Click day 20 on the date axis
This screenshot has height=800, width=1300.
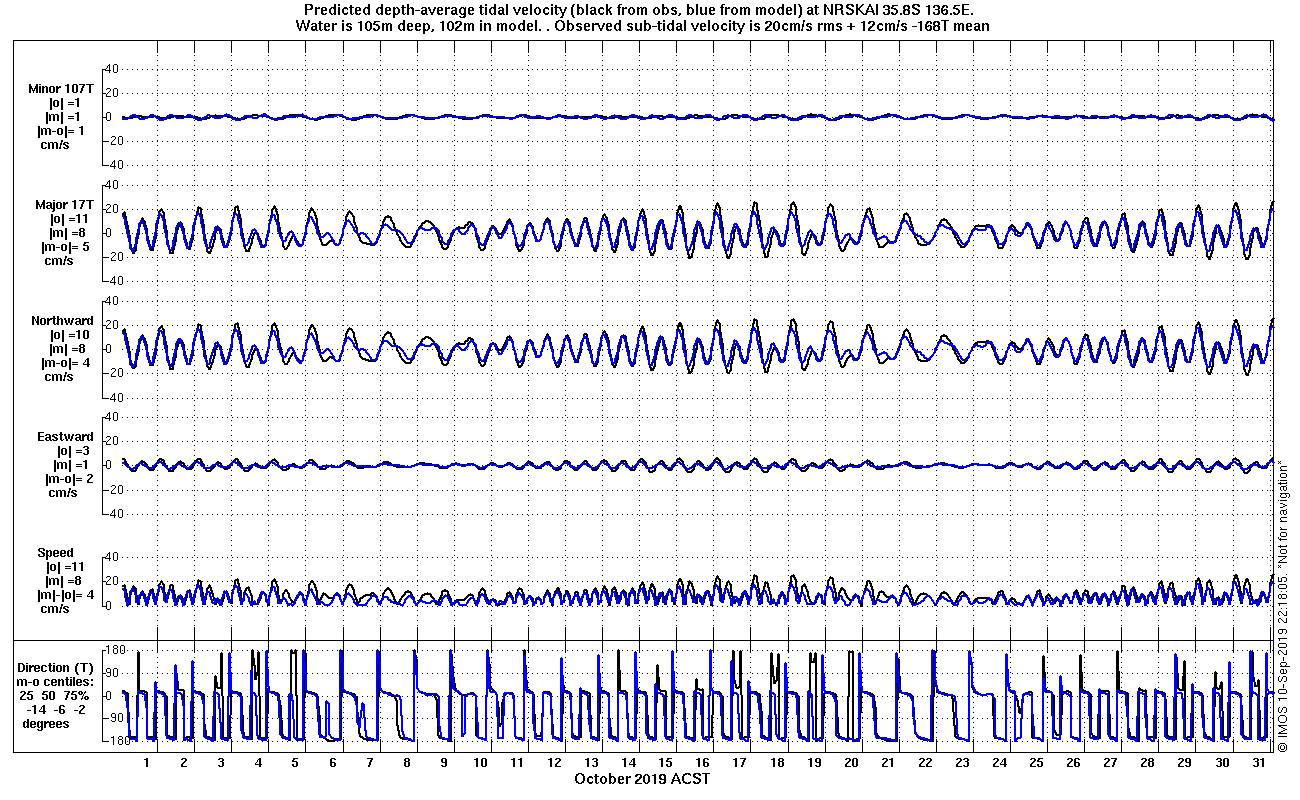coord(852,763)
